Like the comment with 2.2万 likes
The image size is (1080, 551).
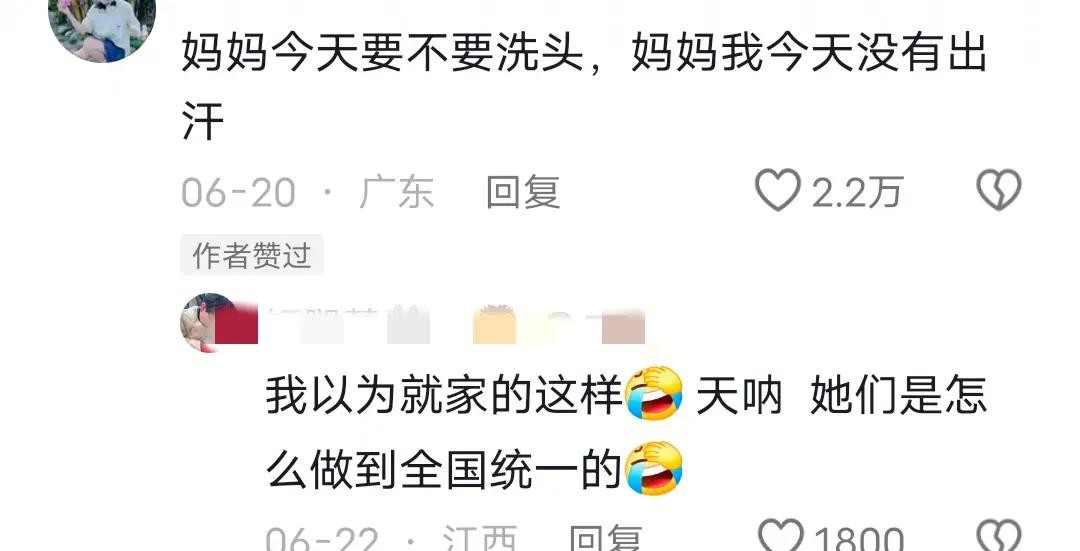coord(778,190)
